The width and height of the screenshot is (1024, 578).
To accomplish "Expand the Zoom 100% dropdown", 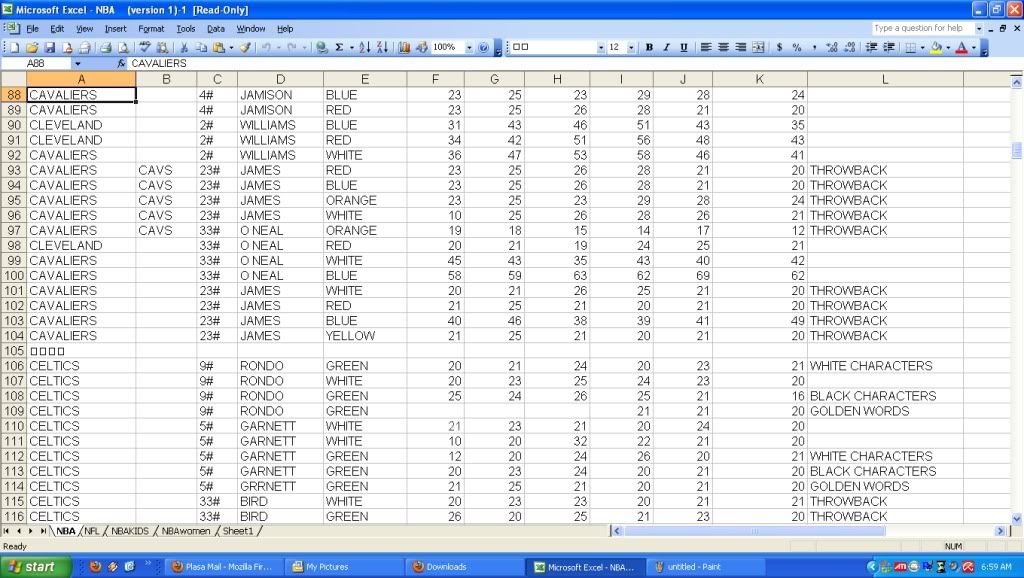I will point(469,48).
